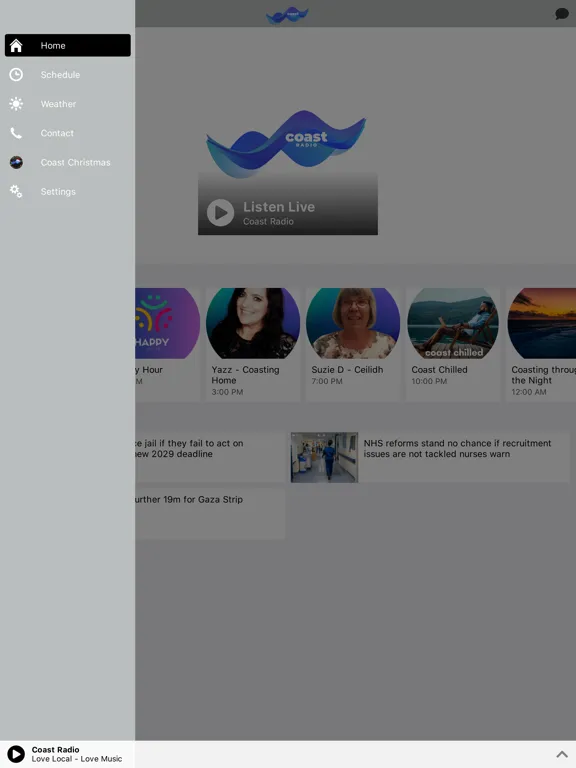
Task: Select the 'Suzie D - Ceilidh' title
Action: [x=347, y=370]
